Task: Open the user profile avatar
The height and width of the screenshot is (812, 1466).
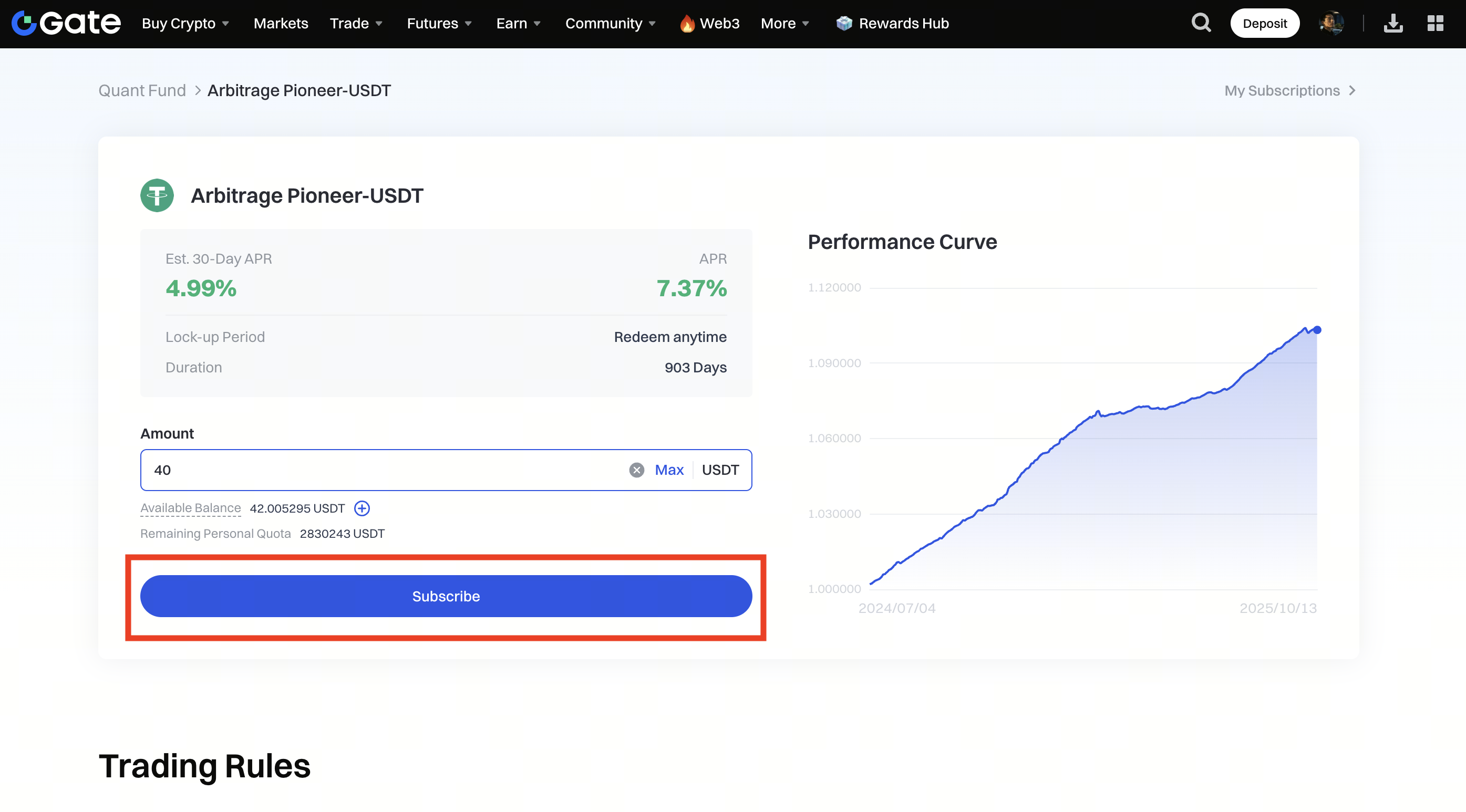Action: coord(1331,23)
